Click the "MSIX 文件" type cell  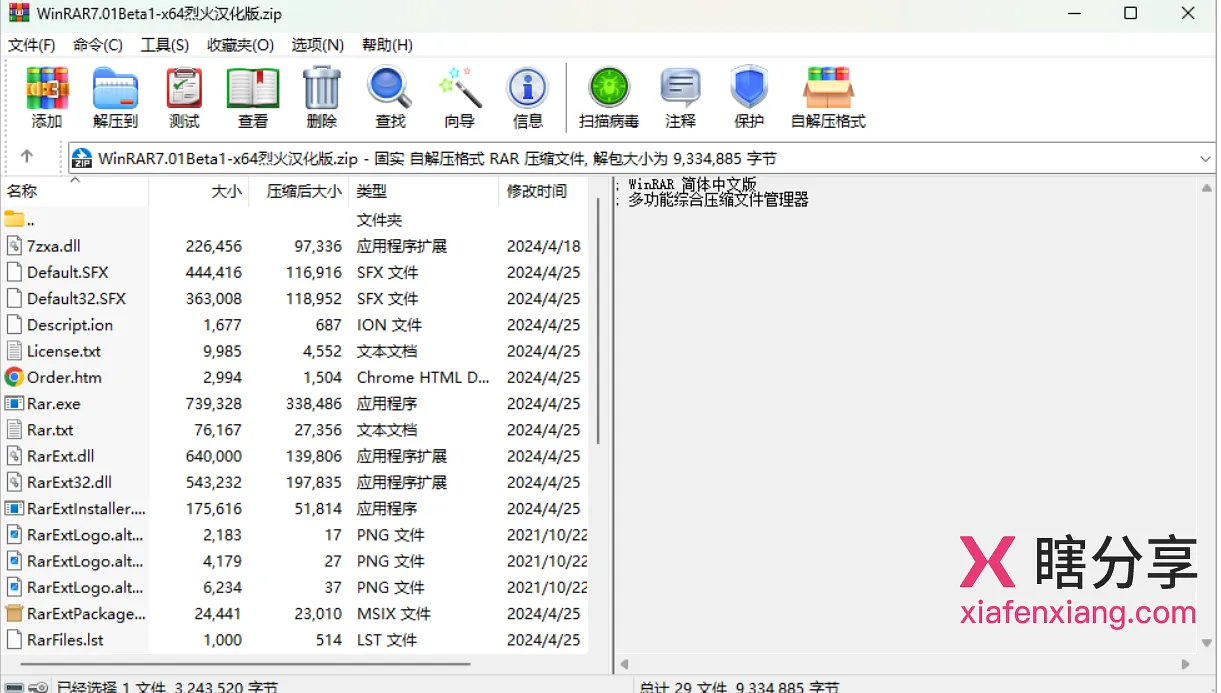coord(393,614)
